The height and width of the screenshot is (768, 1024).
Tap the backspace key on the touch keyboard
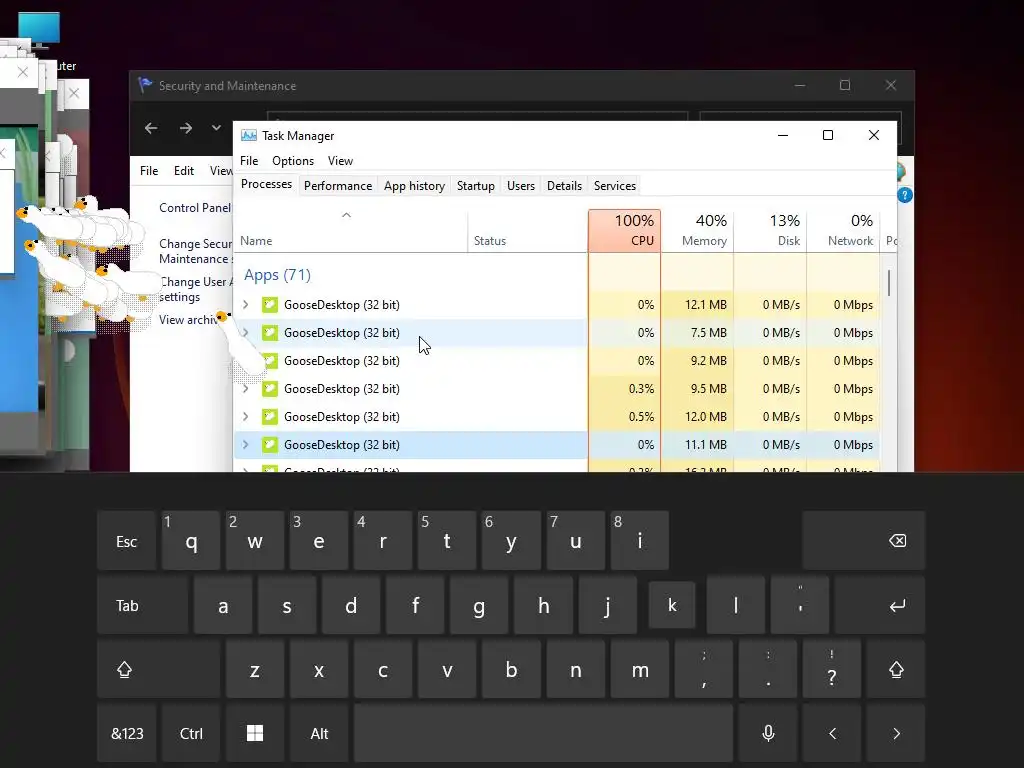tap(864, 541)
